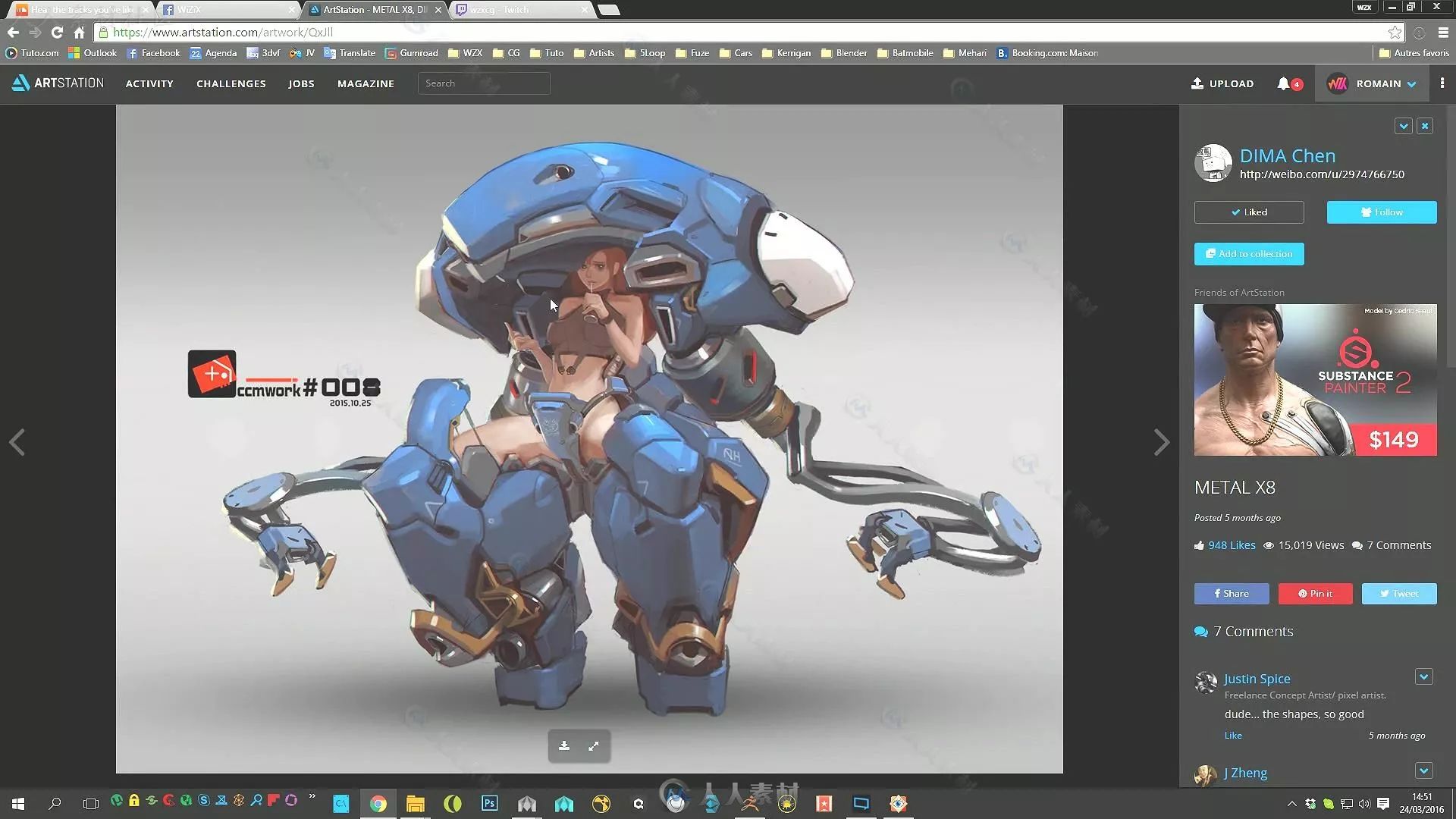Screen dimensions: 1456x819
Task: Expand artwork to fullscreen view
Action: [x=594, y=746]
